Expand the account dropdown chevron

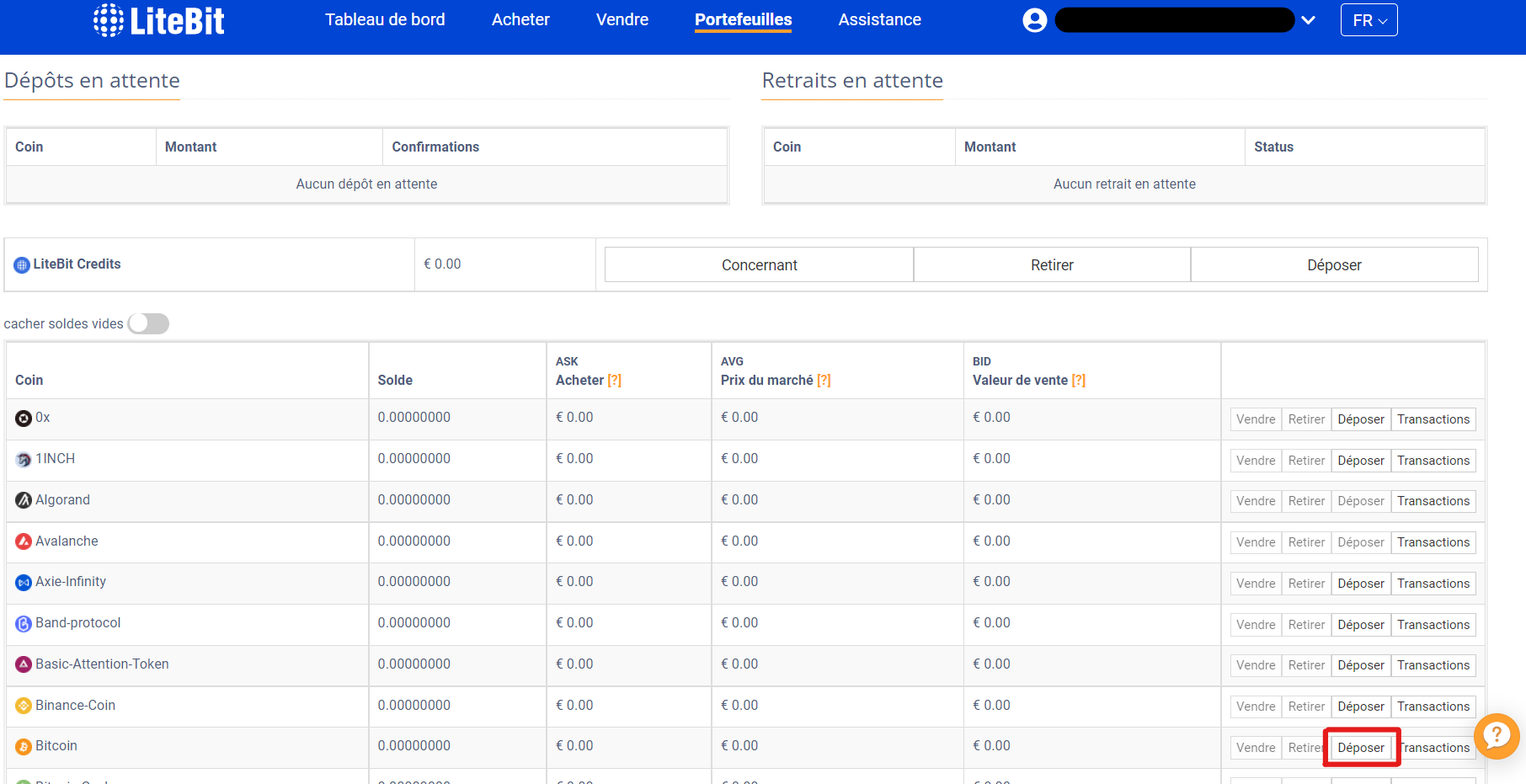[x=1308, y=19]
